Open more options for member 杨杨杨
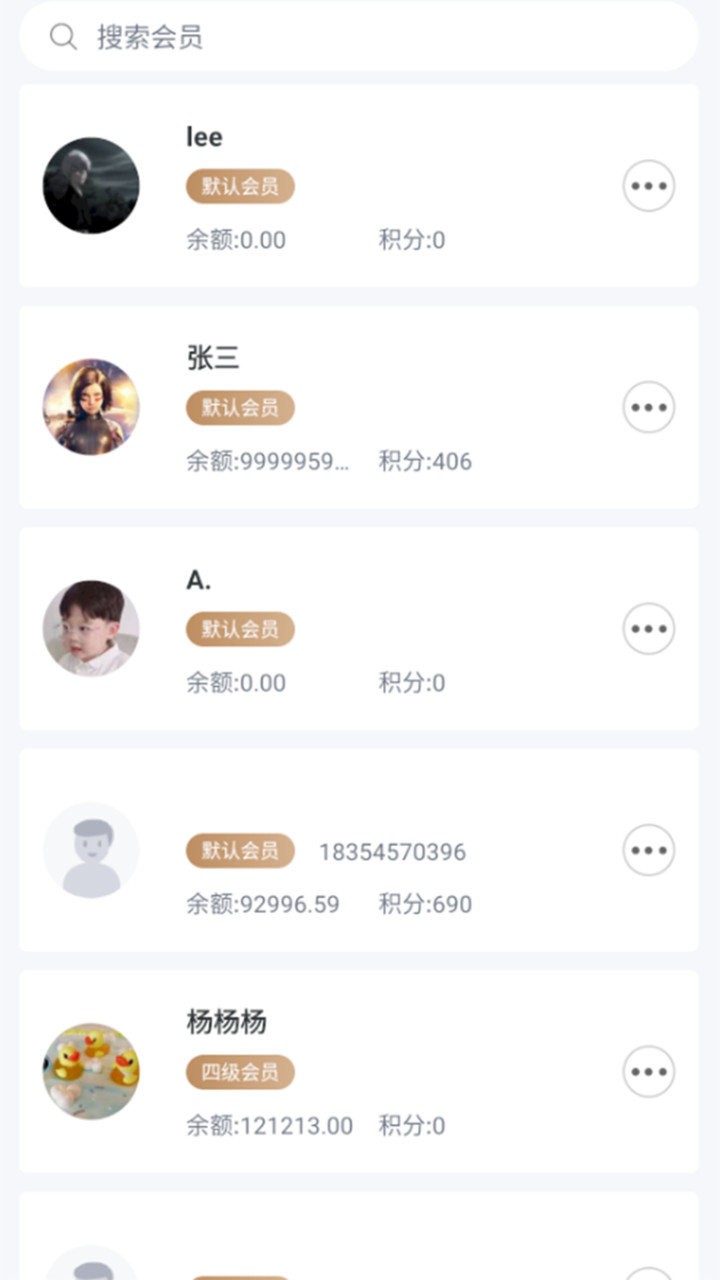This screenshot has width=720, height=1280. click(649, 1072)
